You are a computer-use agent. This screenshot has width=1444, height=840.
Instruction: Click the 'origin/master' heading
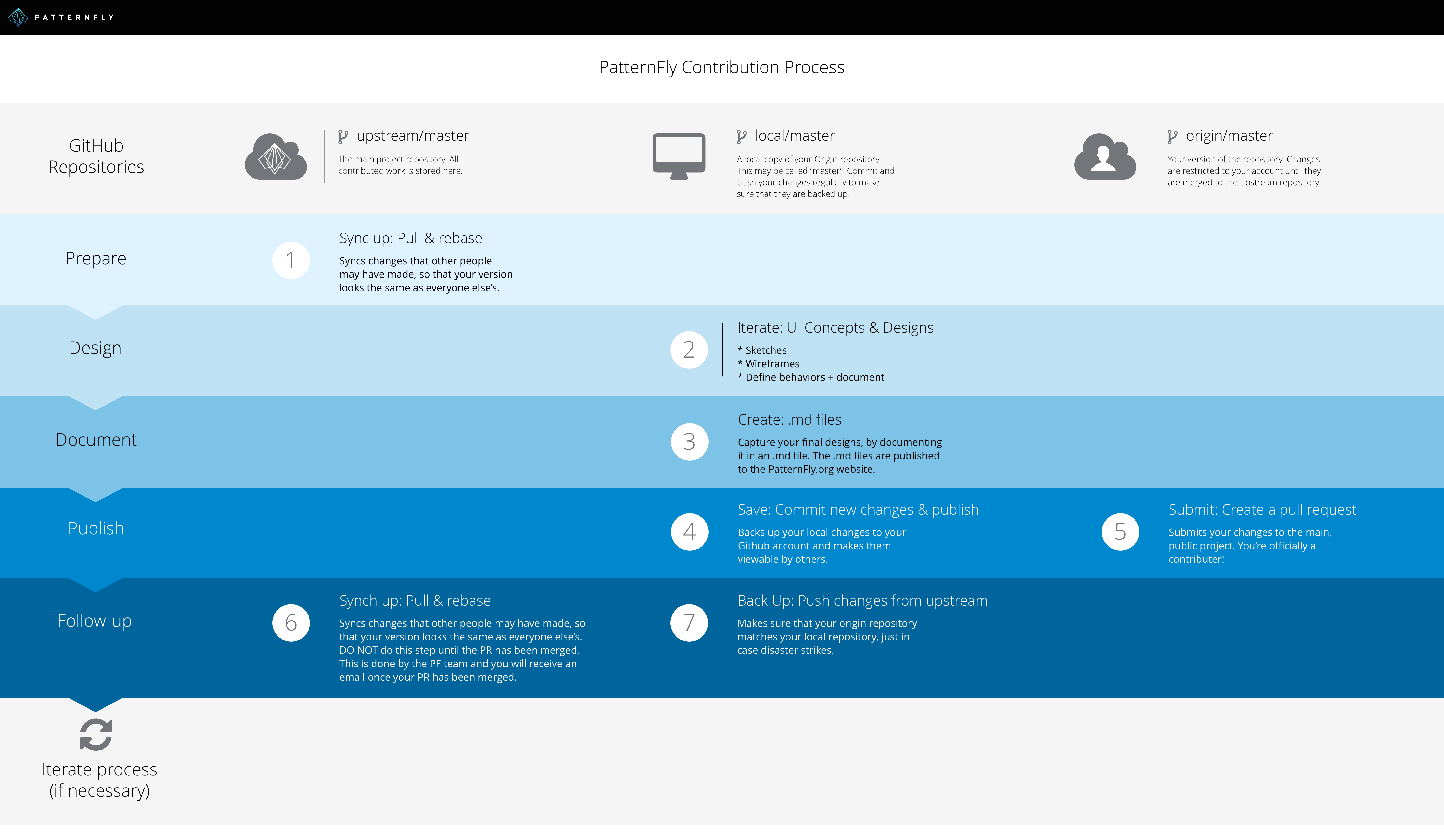[1229, 136]
